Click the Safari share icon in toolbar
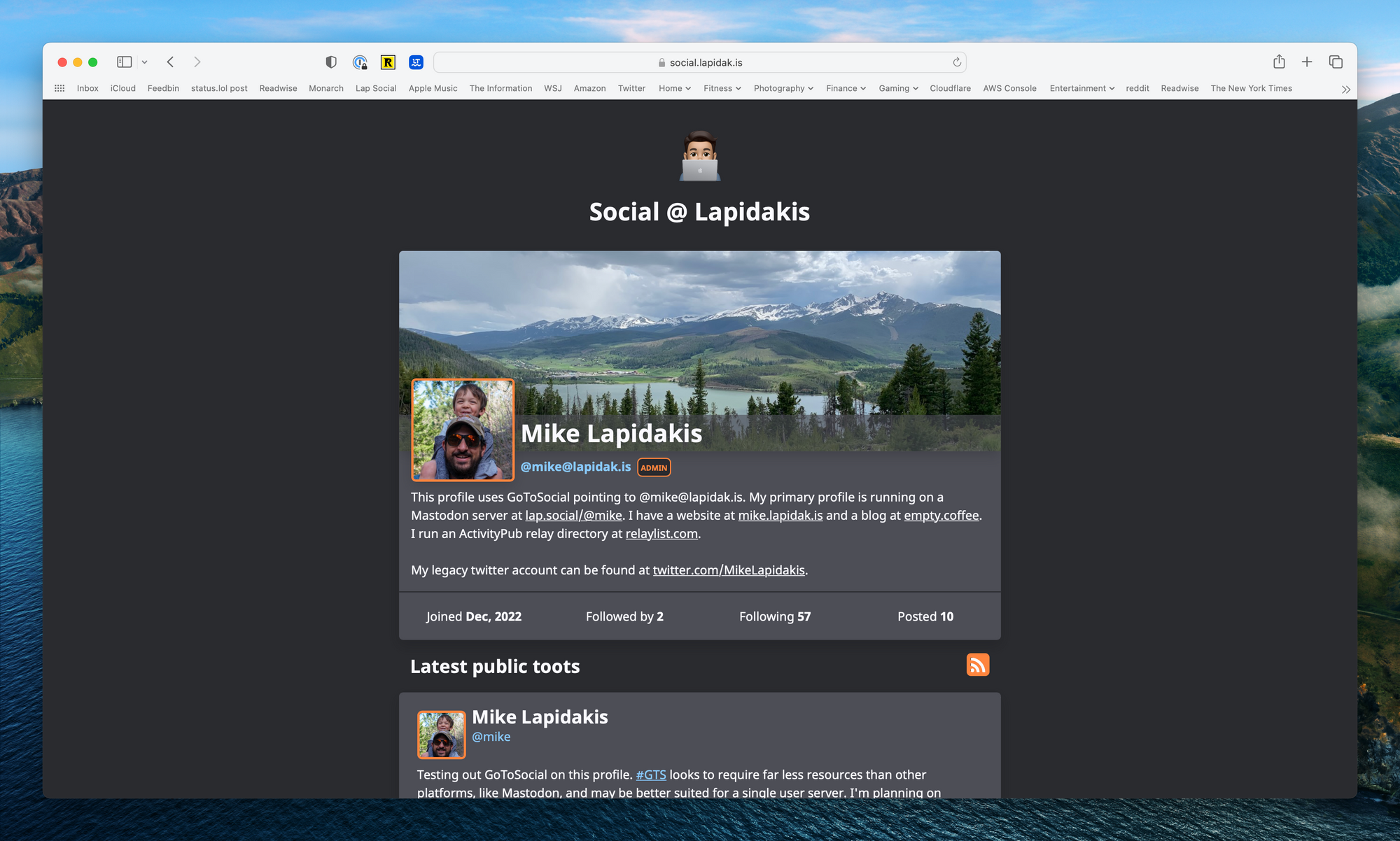 coord(1279,62)
